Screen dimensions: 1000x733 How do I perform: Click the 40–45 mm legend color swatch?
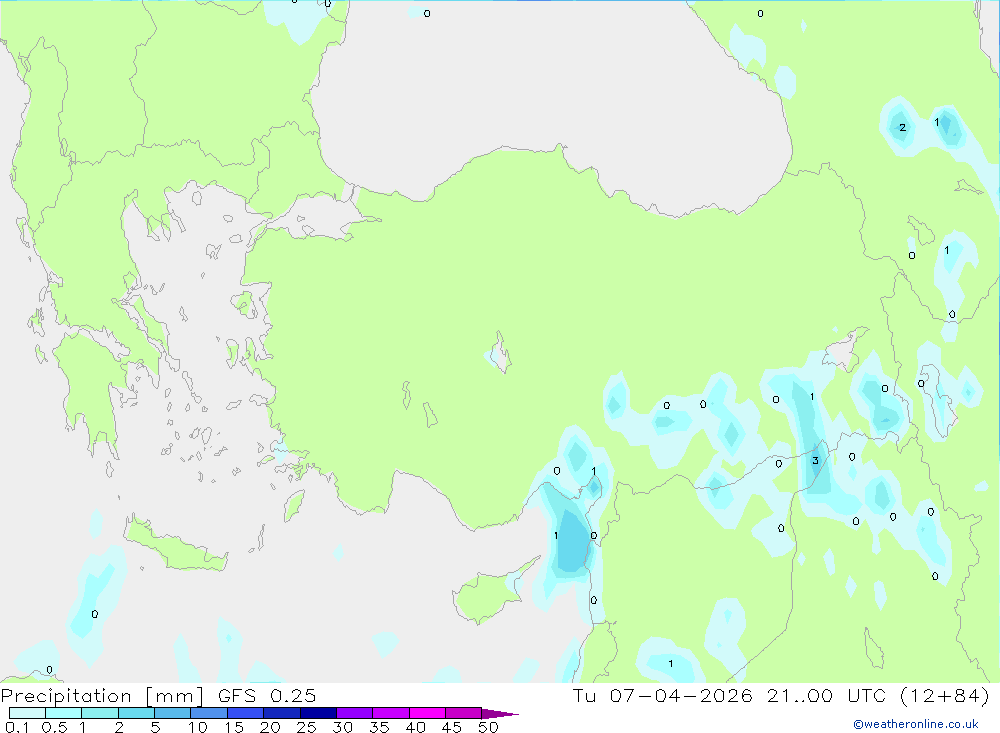point(427,713)
